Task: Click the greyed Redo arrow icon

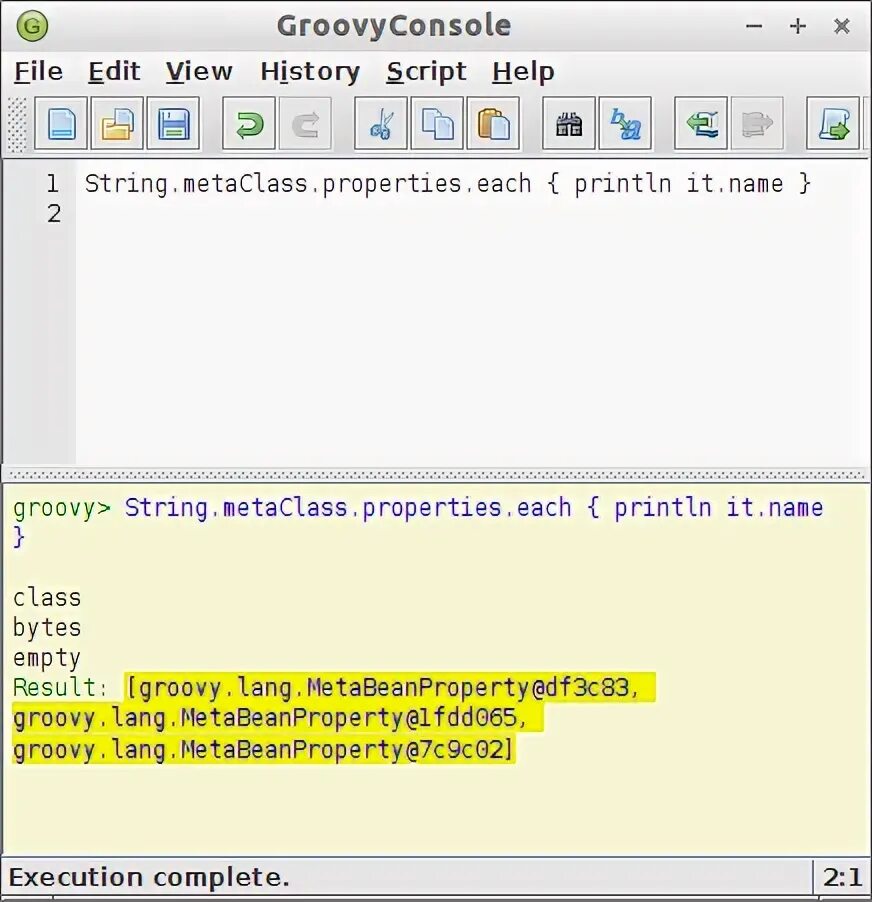Action: click(x=305, y=124)
